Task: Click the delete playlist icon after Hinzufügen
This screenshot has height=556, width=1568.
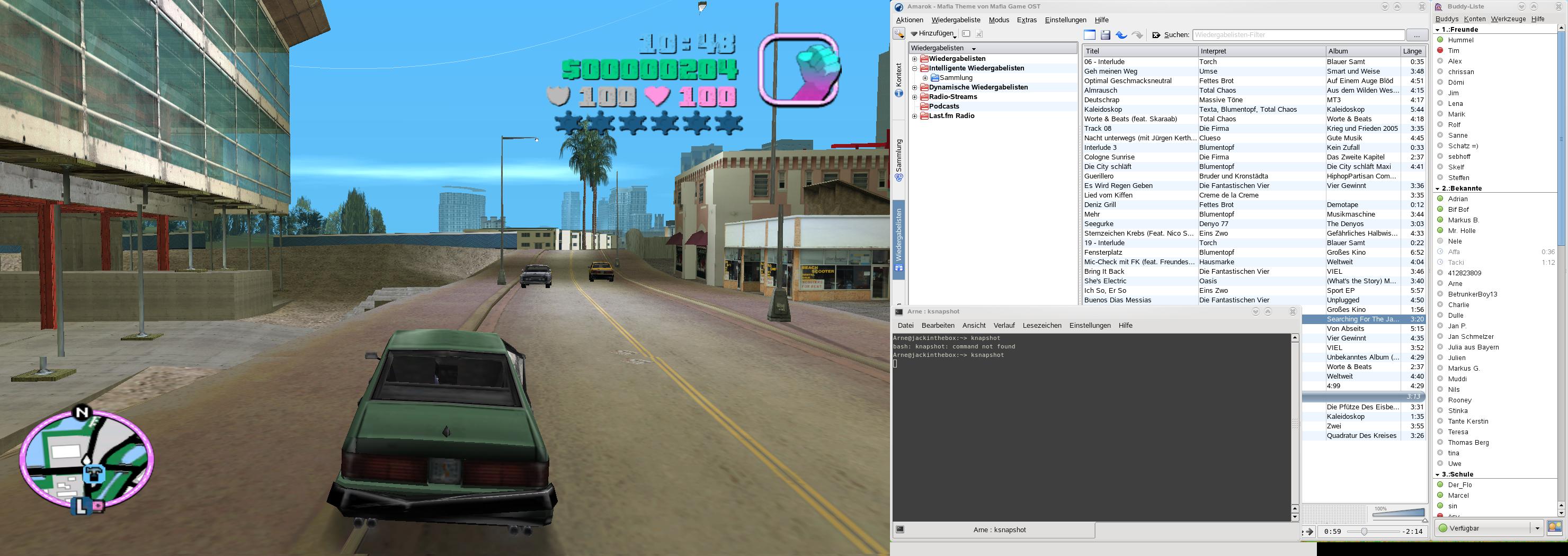Action: [979, 33]
